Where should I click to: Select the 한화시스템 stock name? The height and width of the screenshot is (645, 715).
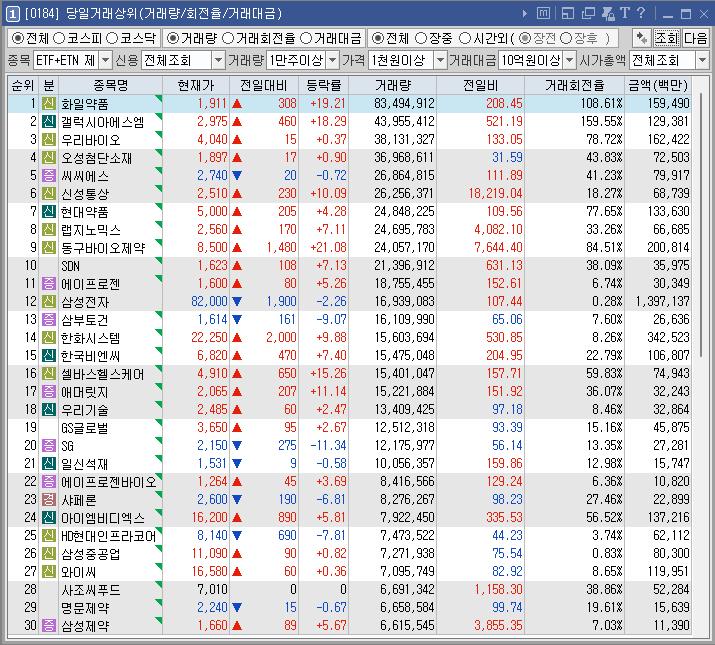coord(90,338)
